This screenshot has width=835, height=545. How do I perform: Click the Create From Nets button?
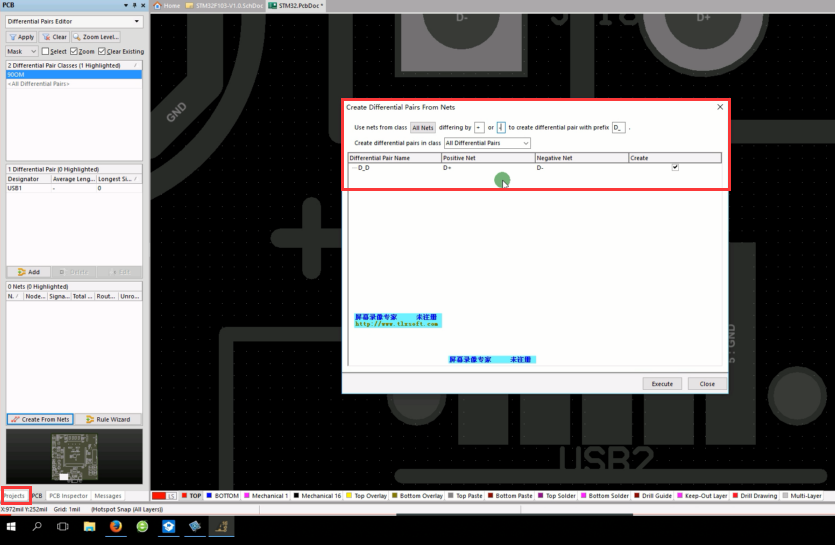click(x=40, y=419)
